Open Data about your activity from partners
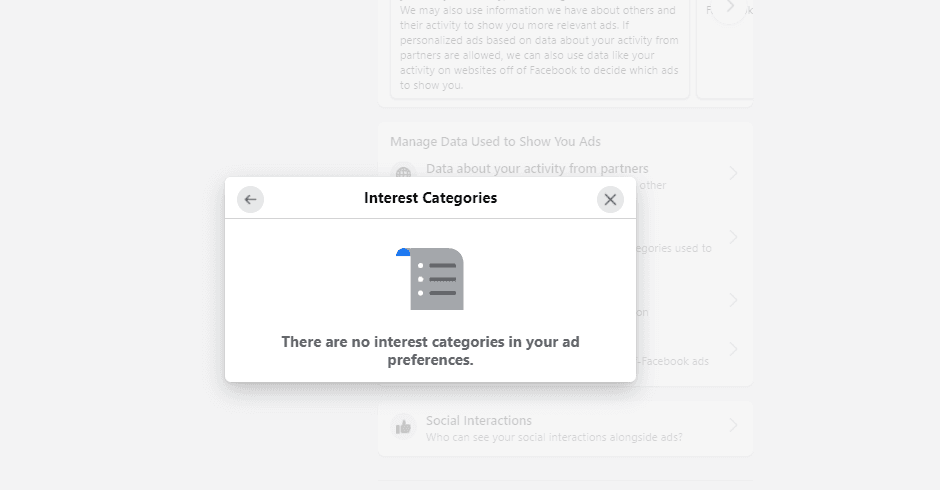This screenshot has height=490, width=940. [x=537, y=169]
